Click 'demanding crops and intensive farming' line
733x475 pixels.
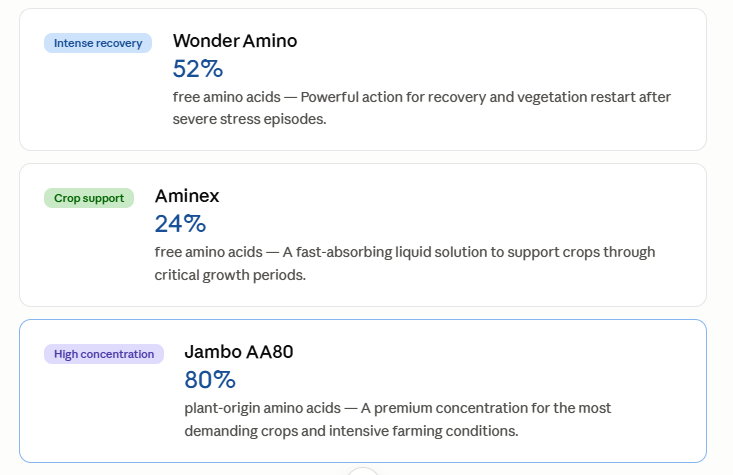[351, 431]
